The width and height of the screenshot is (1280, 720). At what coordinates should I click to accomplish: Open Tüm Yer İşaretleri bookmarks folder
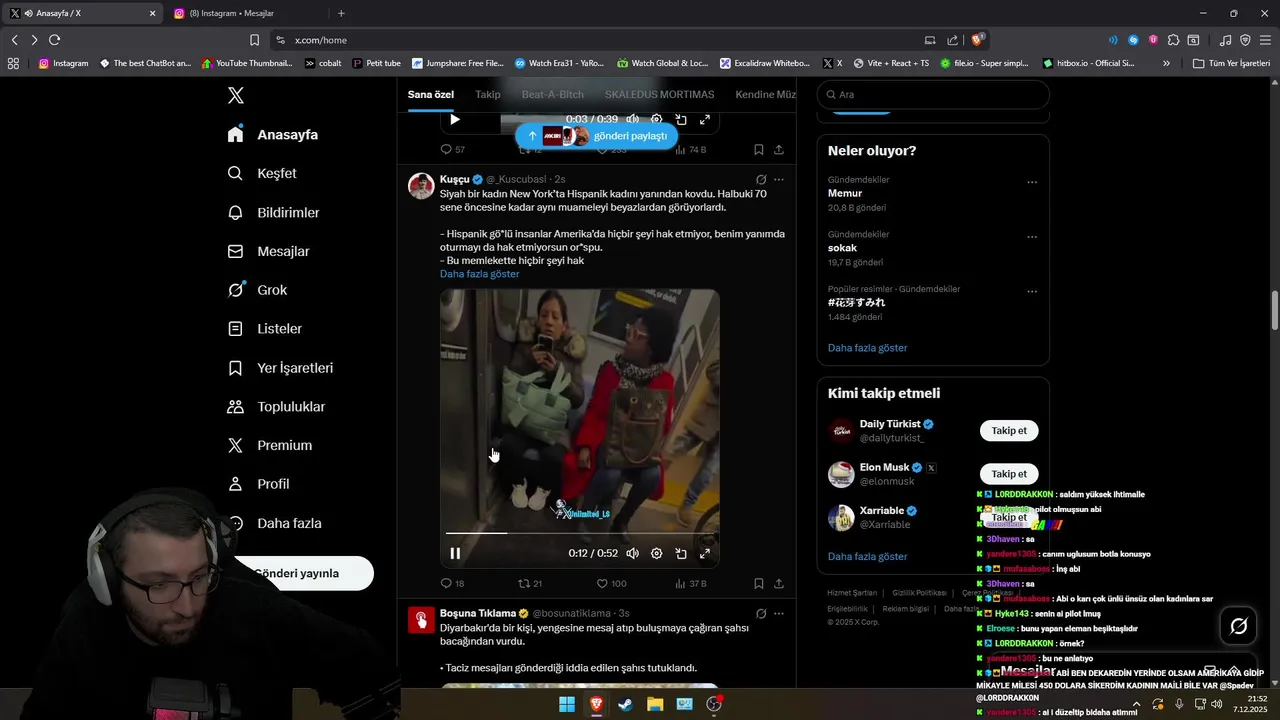coord(1231,63)
